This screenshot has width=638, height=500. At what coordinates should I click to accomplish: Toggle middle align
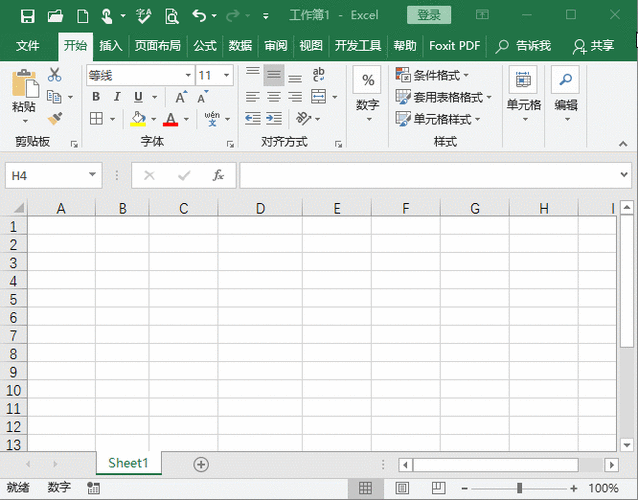(x=274, y=75)
